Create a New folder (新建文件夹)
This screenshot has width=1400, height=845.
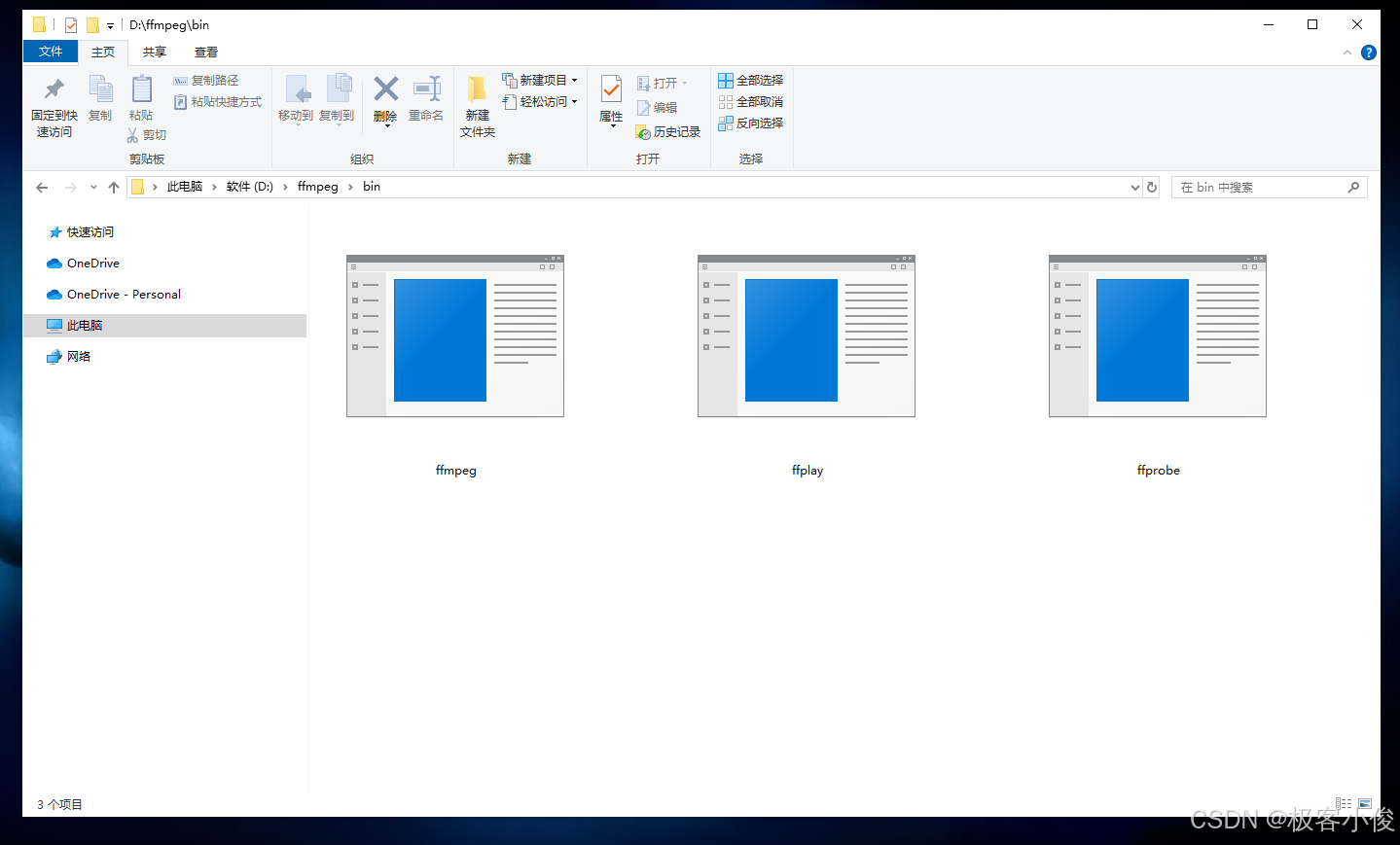(477, 107)
